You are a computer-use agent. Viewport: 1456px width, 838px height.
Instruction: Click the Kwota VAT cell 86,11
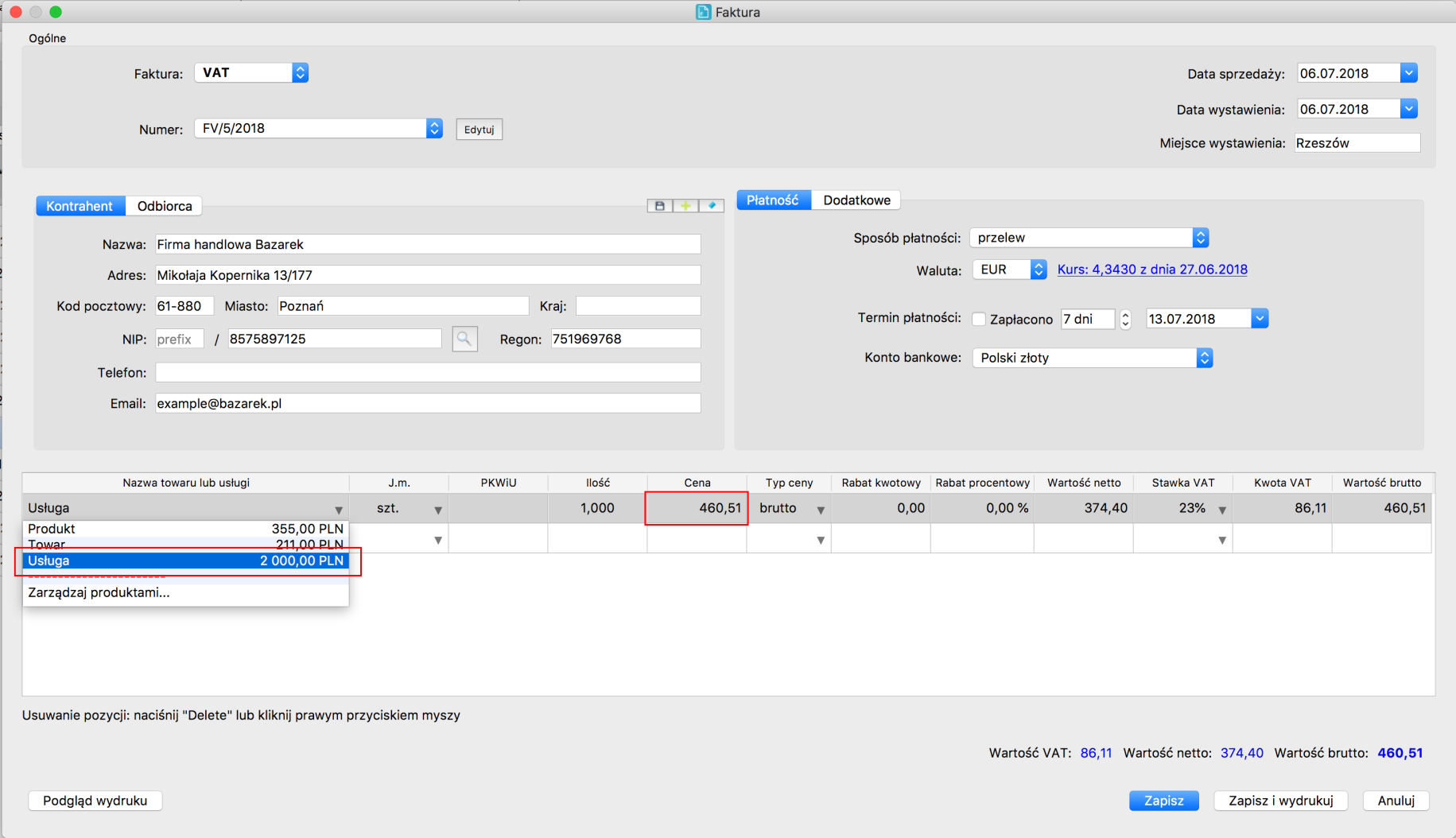point(1282,508)
